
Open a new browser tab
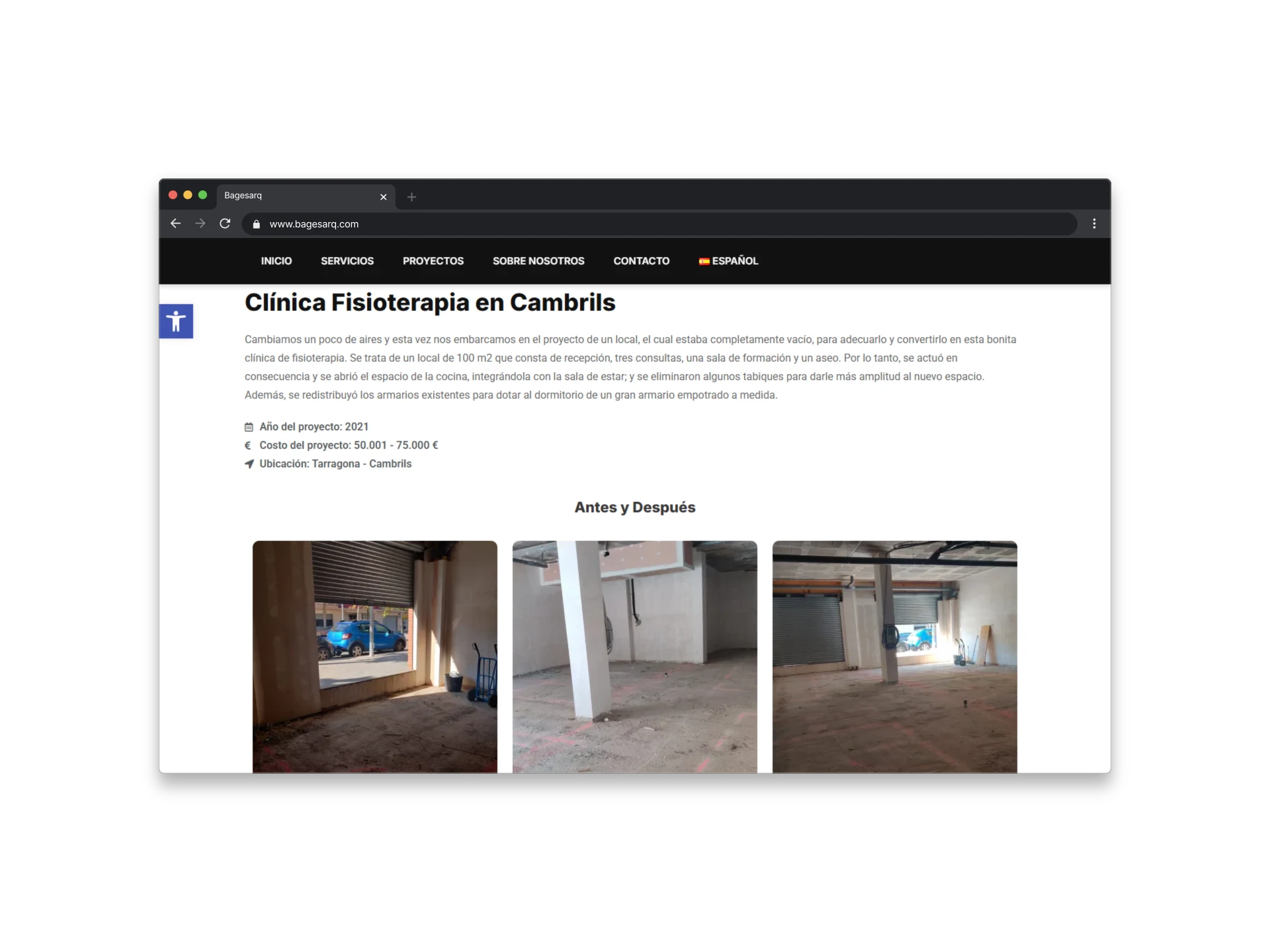click(411, 197)
